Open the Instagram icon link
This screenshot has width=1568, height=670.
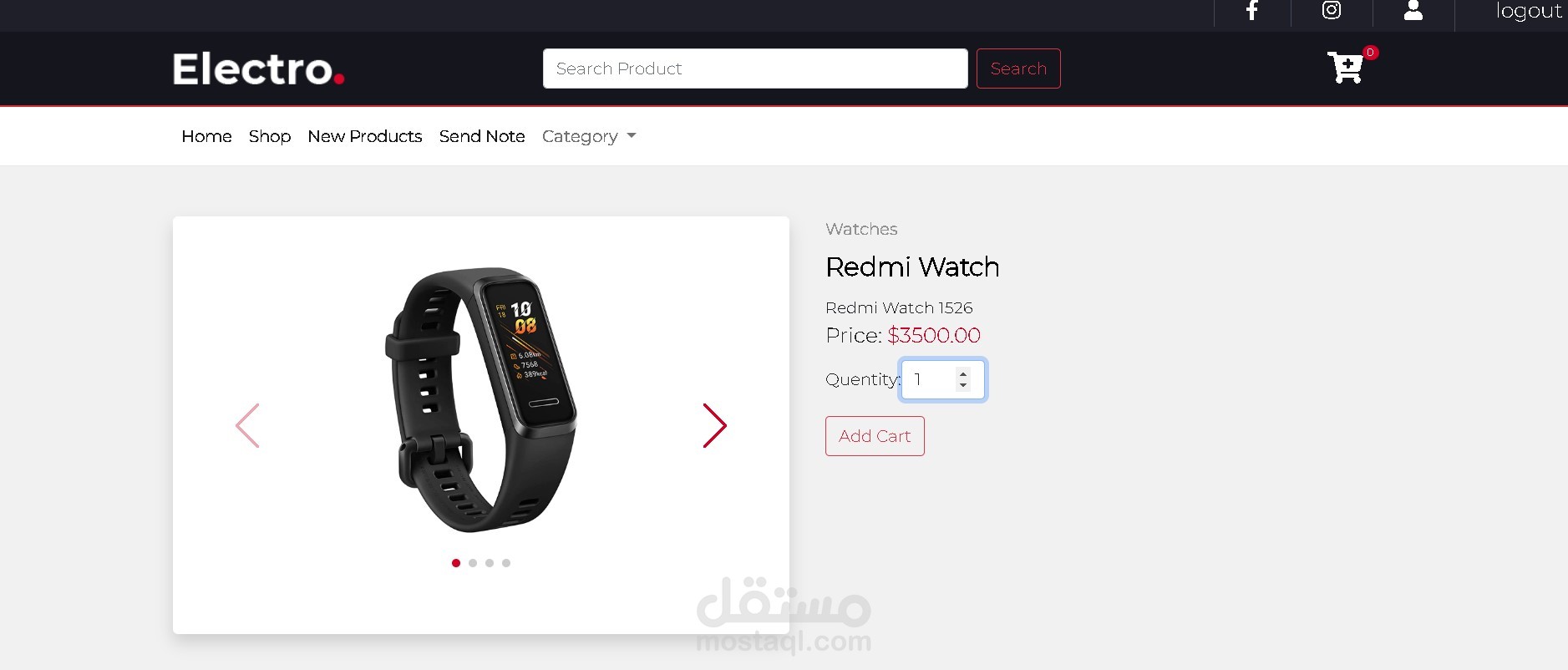click(x=1332, y=10)
